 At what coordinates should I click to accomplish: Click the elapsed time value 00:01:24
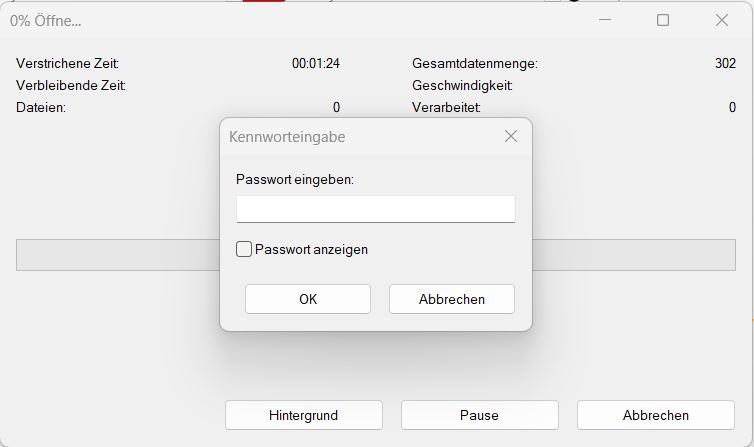(x=316, y=63)
